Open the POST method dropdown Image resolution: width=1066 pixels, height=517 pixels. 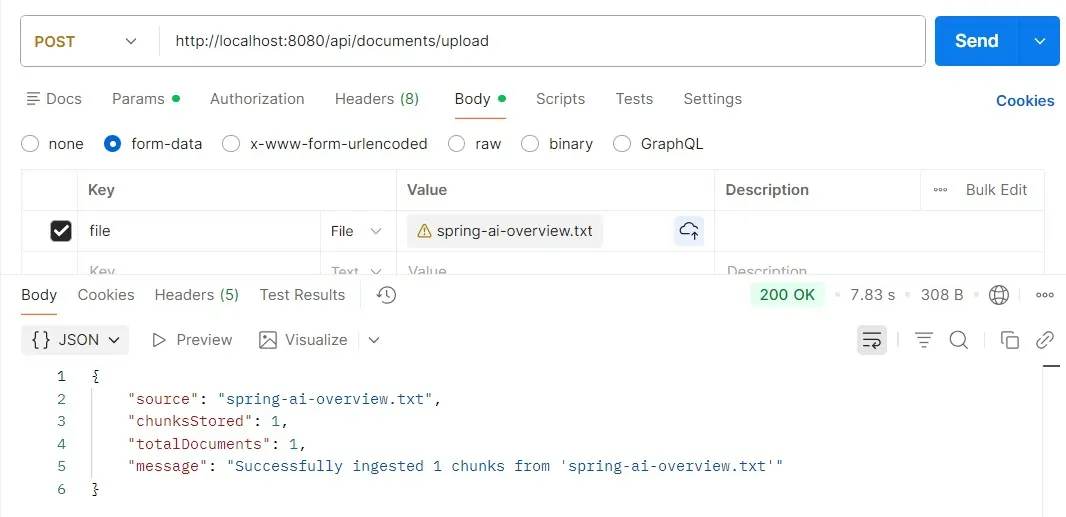87,41
